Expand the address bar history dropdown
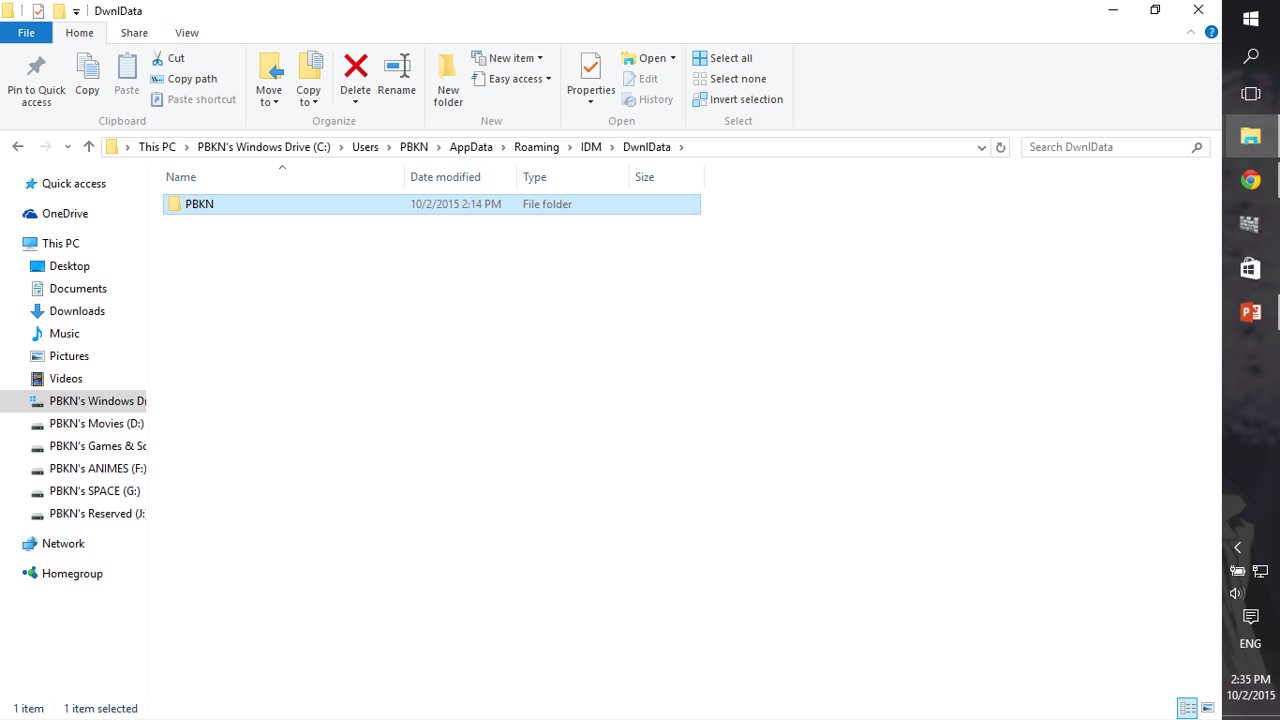1280x720 pixels. pyautogui.click(x=981, y=147)
